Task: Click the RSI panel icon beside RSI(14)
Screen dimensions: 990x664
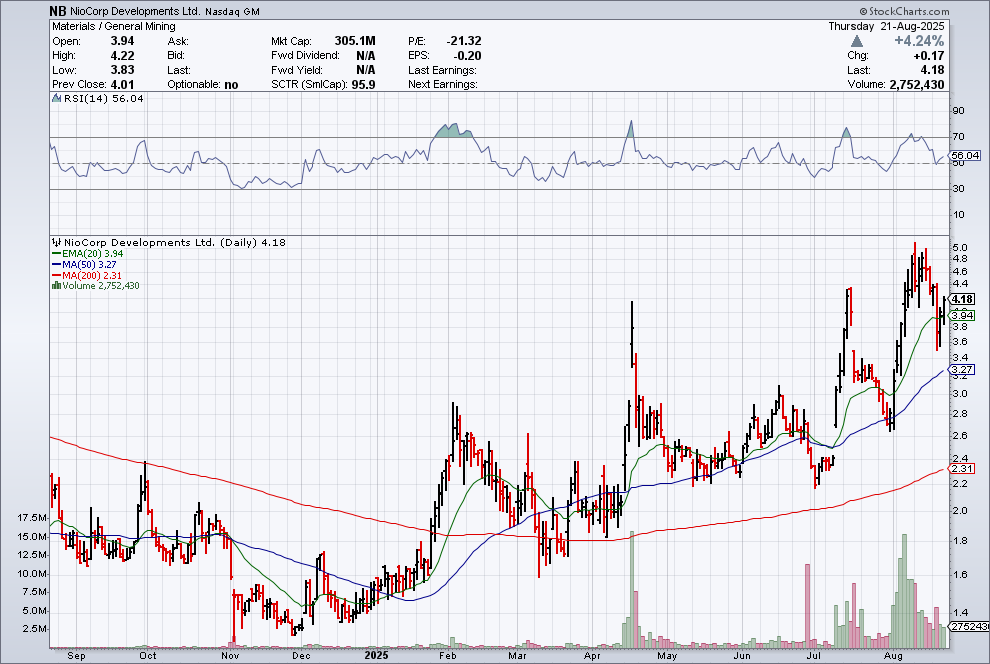Action: point(56,98)
